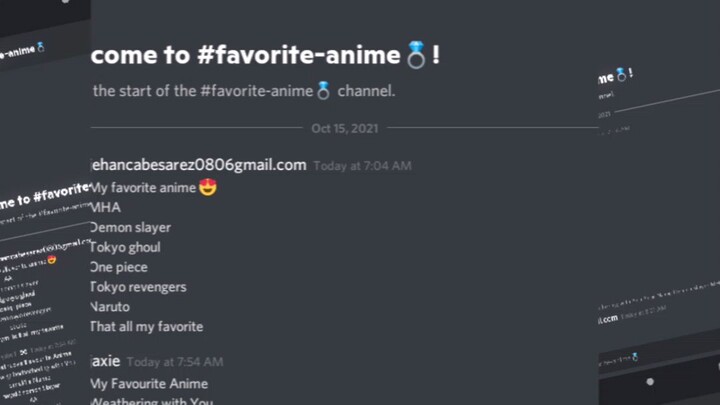Click the Today at 7:54 AM timestamp
This screenshot has height=405, width=720.
(175, 361)
